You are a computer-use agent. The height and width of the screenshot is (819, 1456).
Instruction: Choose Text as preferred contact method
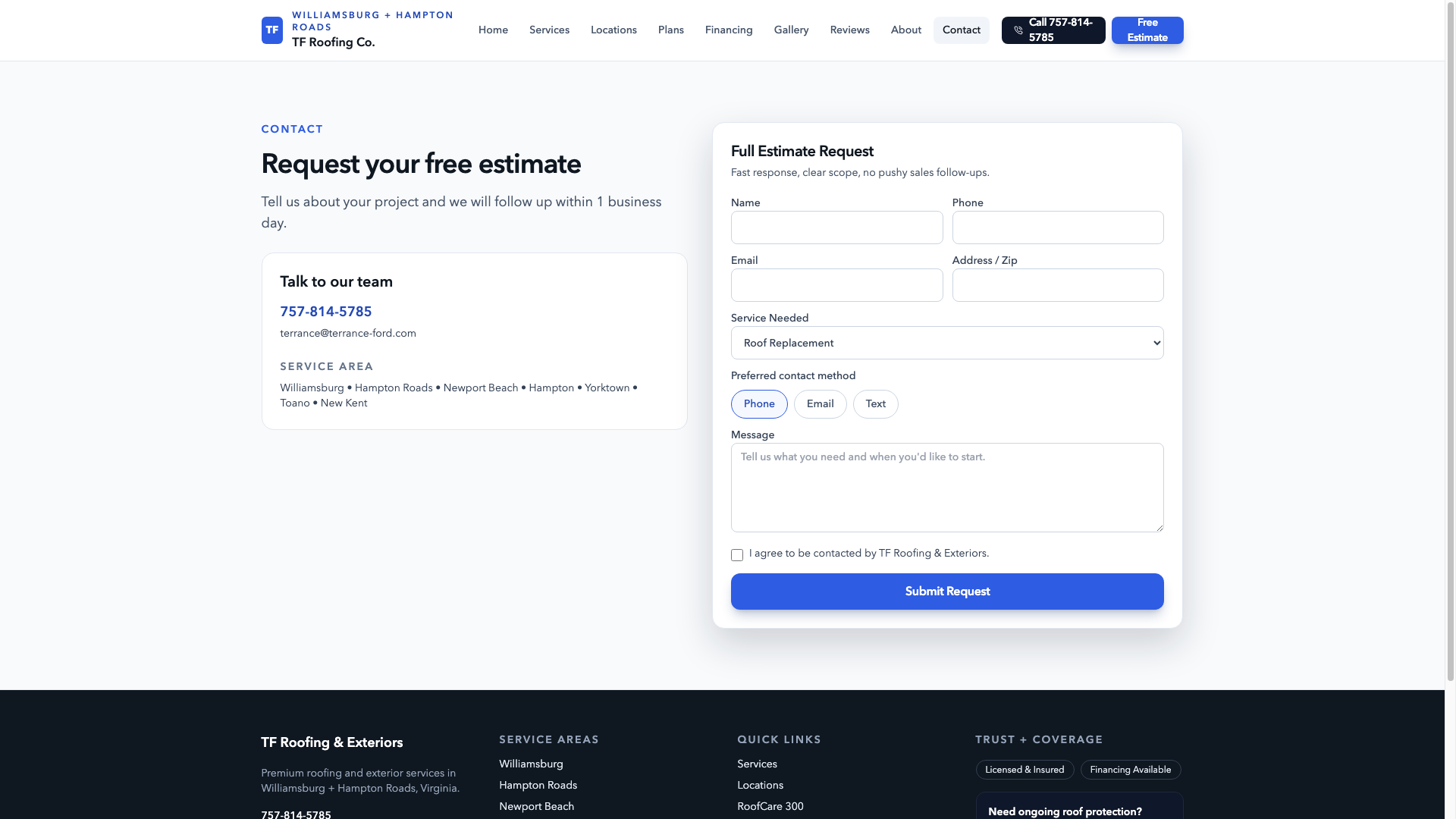[x=875, y=404]
